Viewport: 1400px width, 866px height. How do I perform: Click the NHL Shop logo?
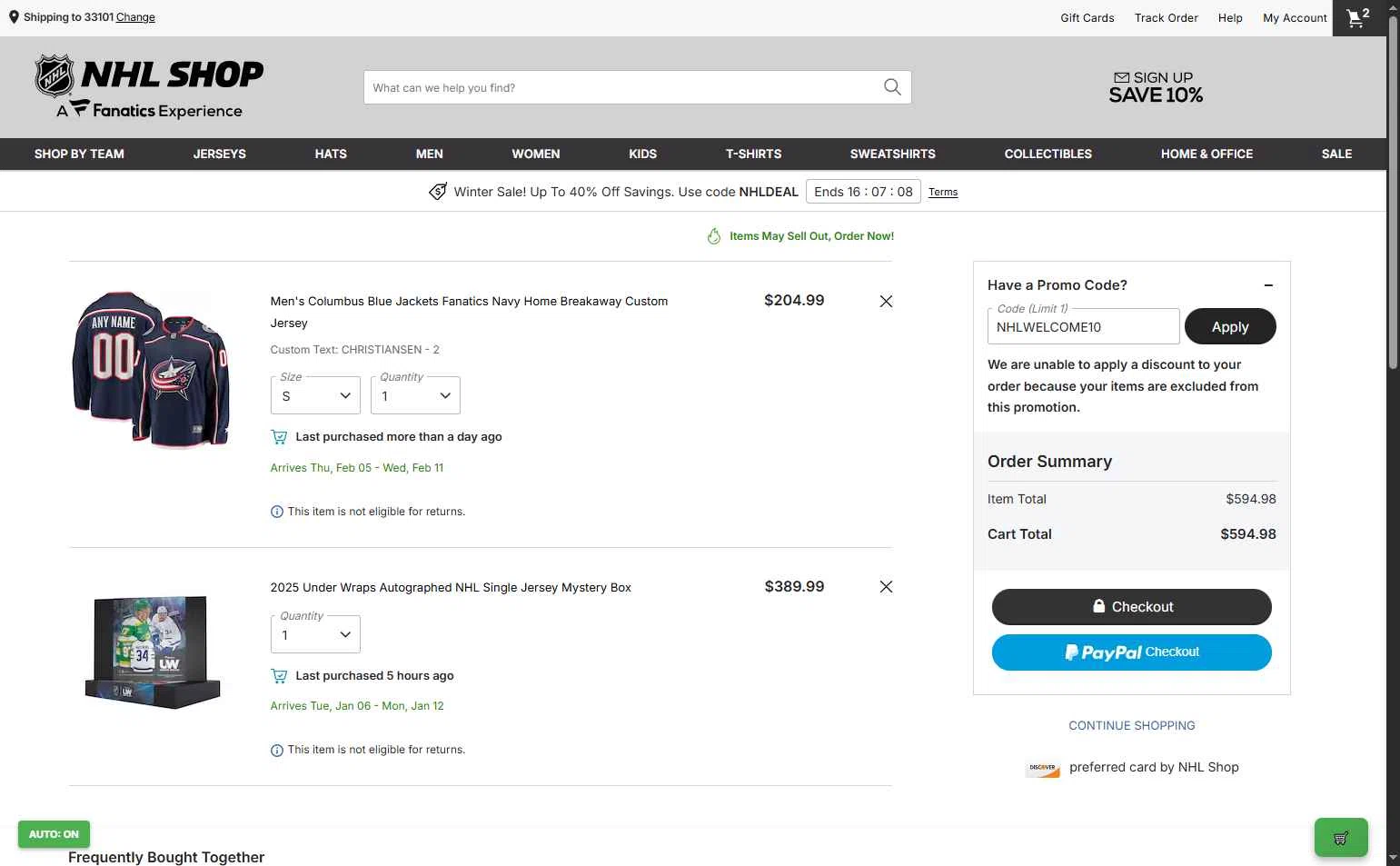[x=149, y=86]
